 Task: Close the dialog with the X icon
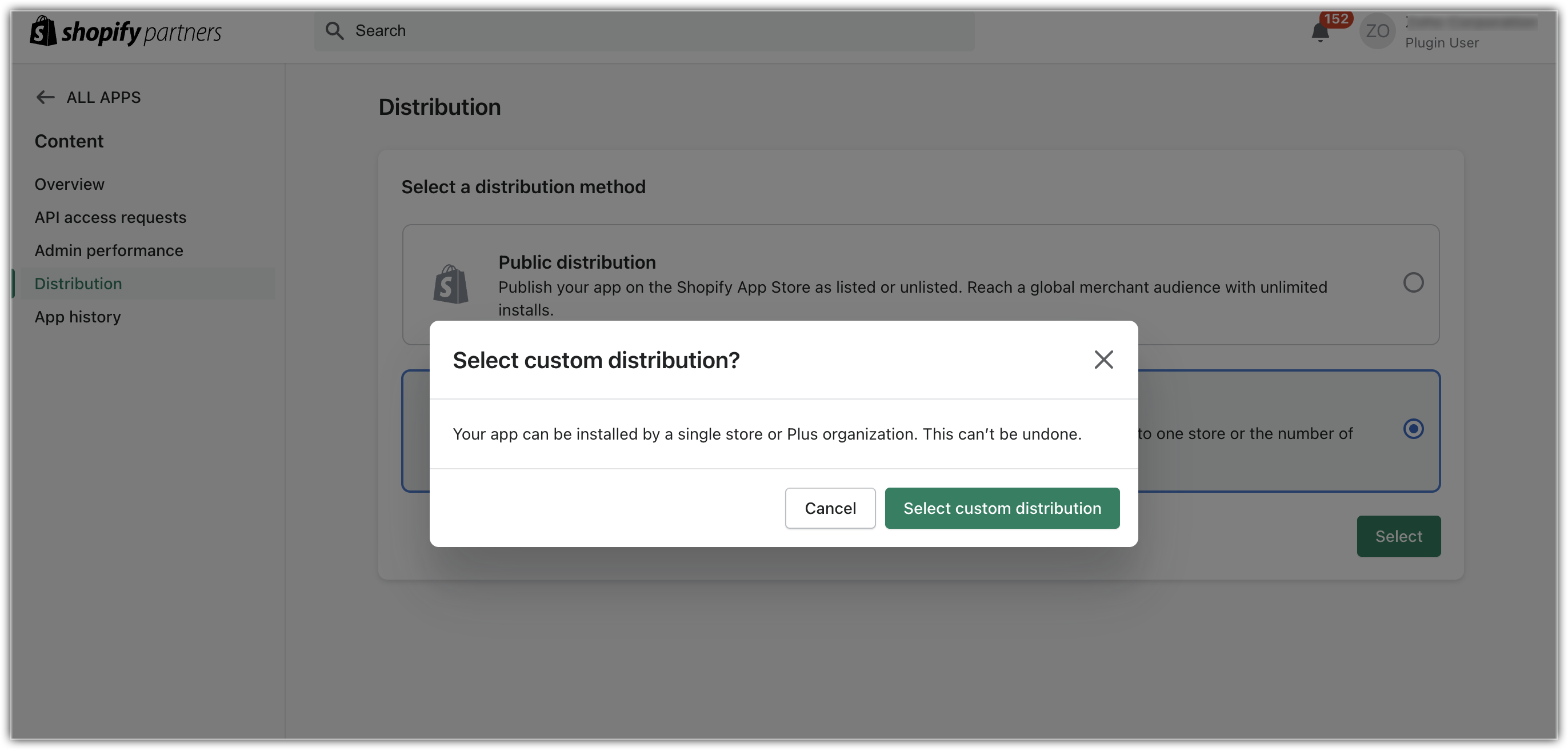click(1103, 360)
